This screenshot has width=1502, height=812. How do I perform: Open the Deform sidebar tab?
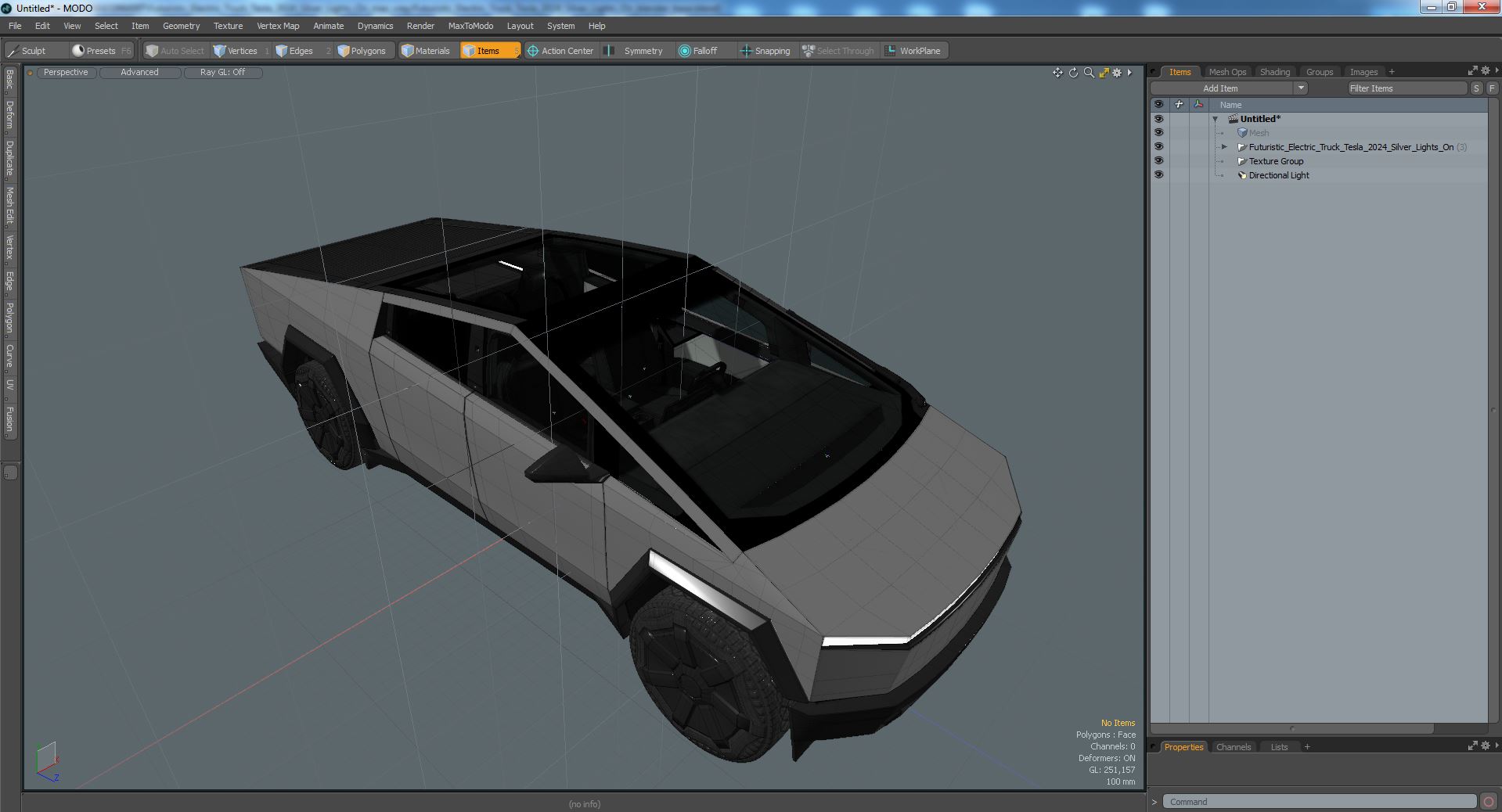tap(9, 115)
